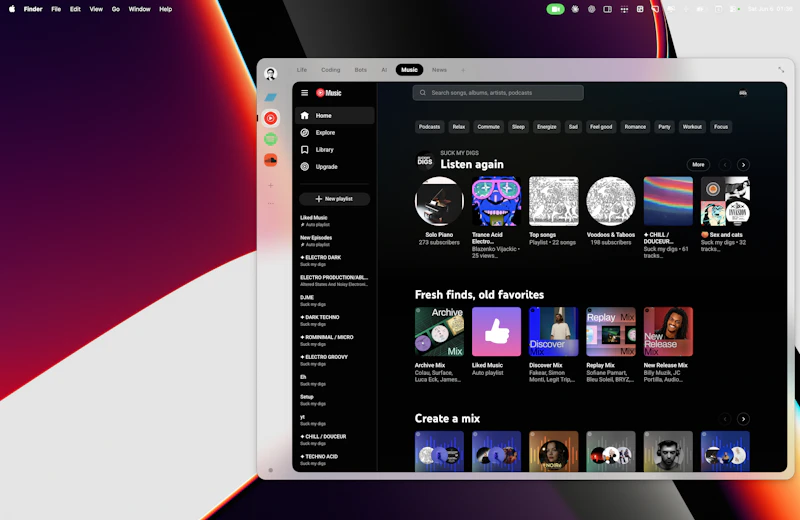Viewport: 800px width, 520px height.
Task: Open the sidebar three-dot options
Action: pyautogui.click(x=271, y=203)
